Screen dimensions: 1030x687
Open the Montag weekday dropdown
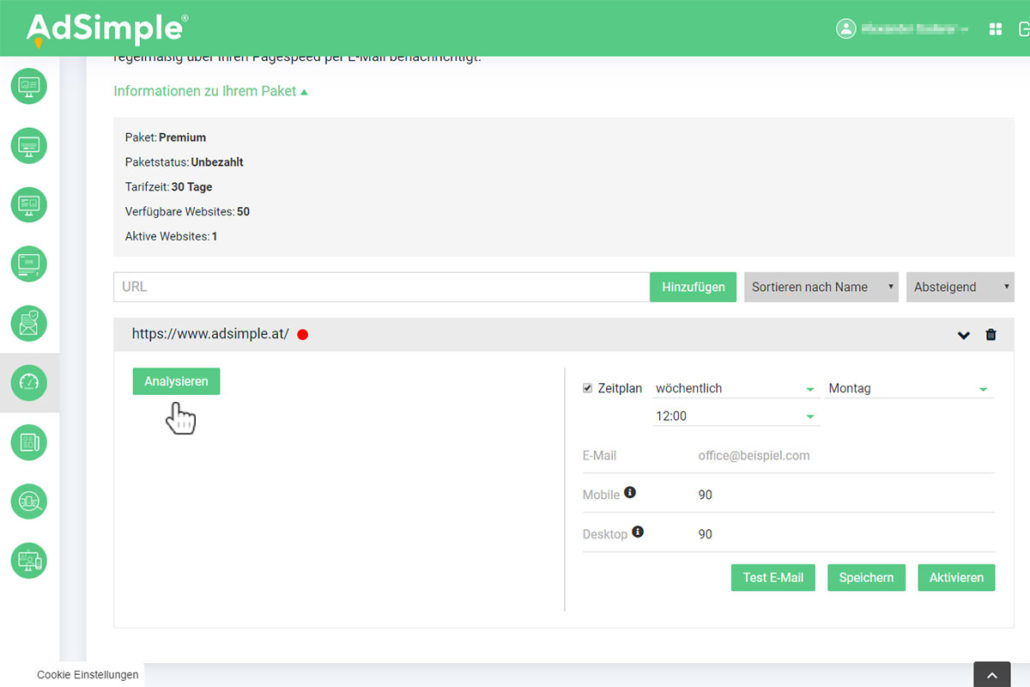tap(909, 389)
